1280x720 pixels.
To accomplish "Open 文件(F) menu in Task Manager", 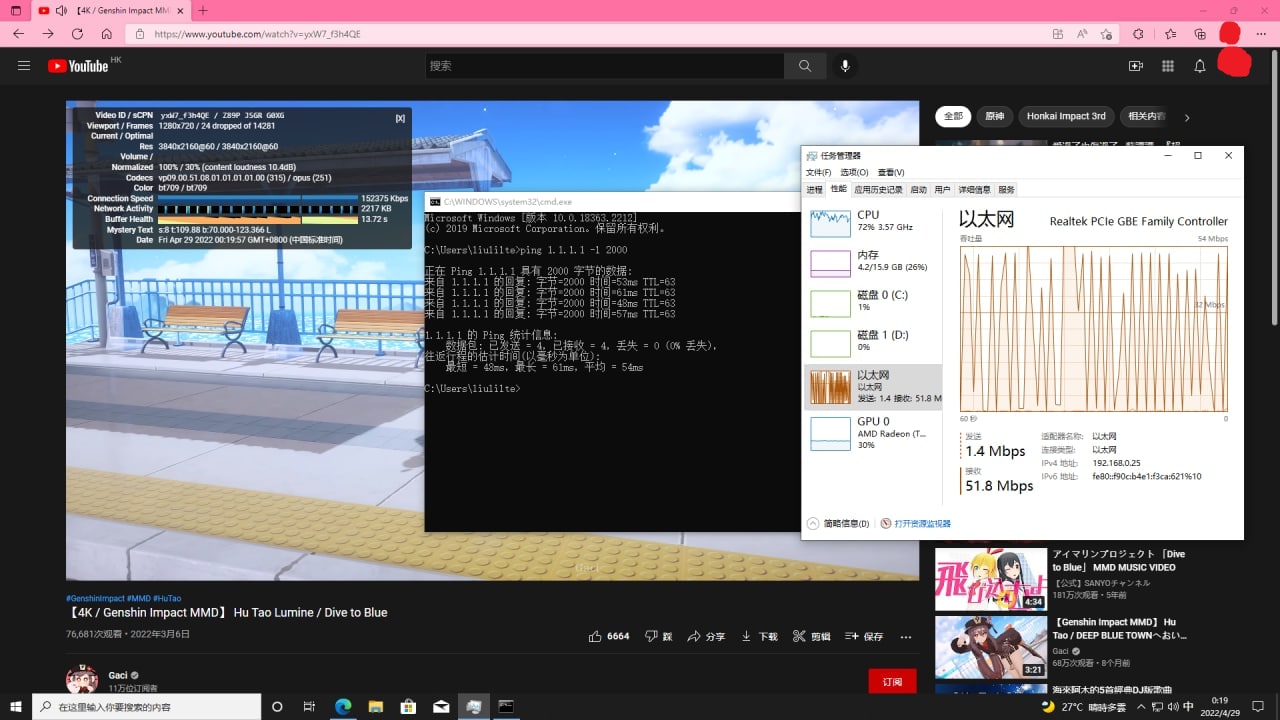I will point(818,173).
